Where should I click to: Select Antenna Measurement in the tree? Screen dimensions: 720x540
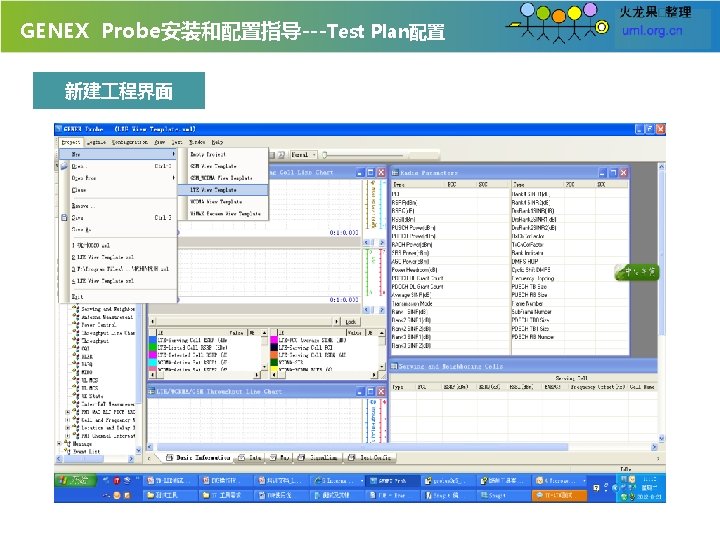pyautogui.click(x=107, y=317)
